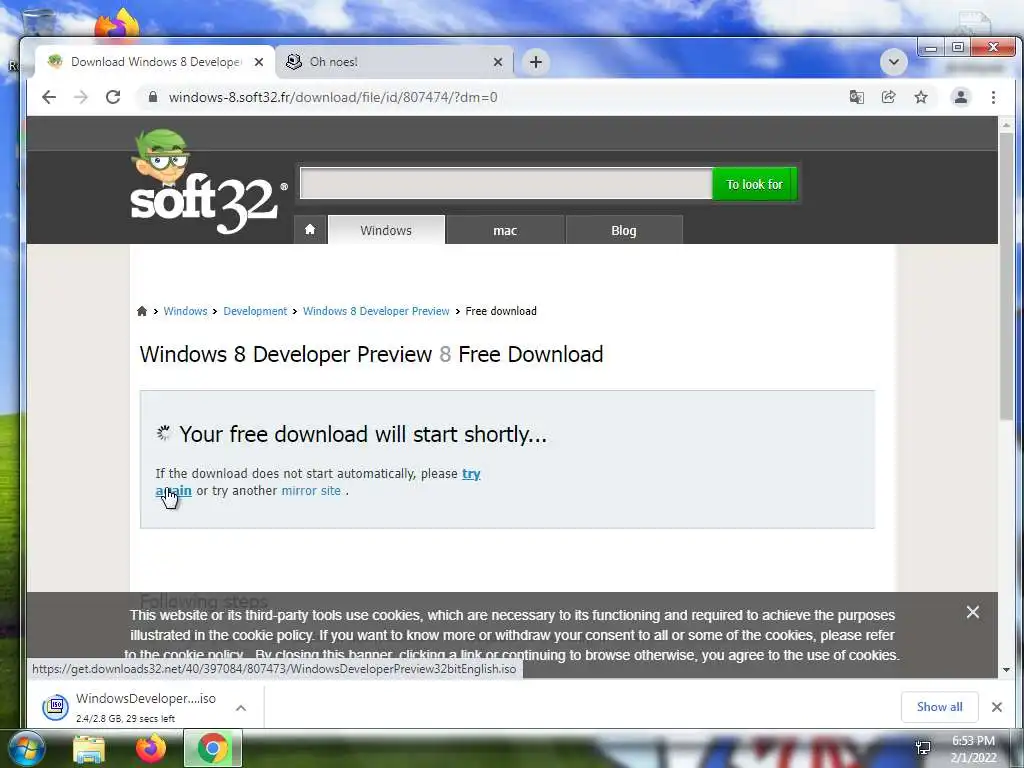
Task: Click the page vertical scrollbar thumb
Action: pyautogui.click(x=1006, y=274)
